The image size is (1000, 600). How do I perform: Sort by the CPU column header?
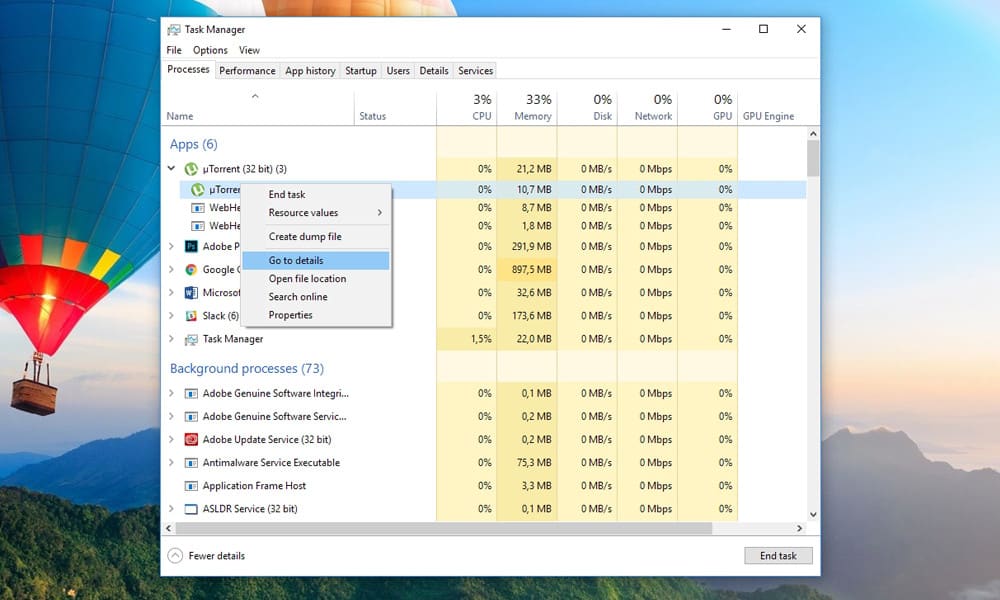467,107
